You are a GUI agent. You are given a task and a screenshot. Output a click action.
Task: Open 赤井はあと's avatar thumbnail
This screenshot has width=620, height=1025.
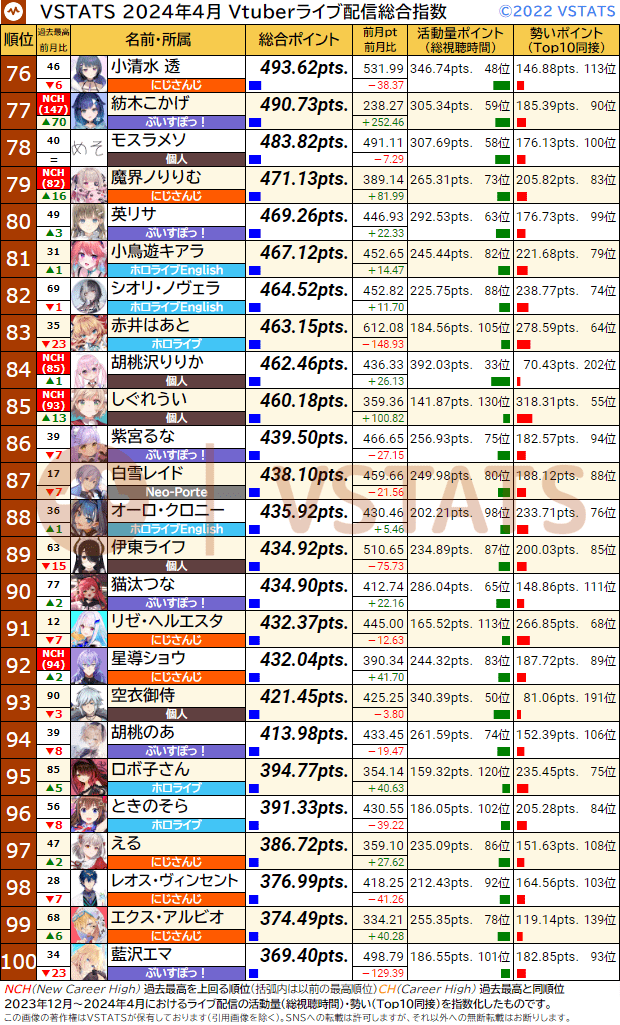coord(89,333)
